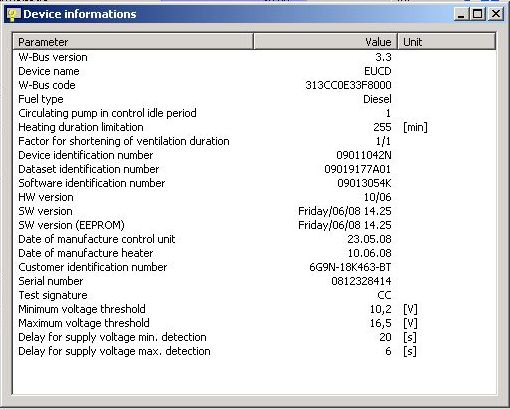Screen dimensions: 510x409
Task: Maximize the Device informations window
Action: (477, 14)
